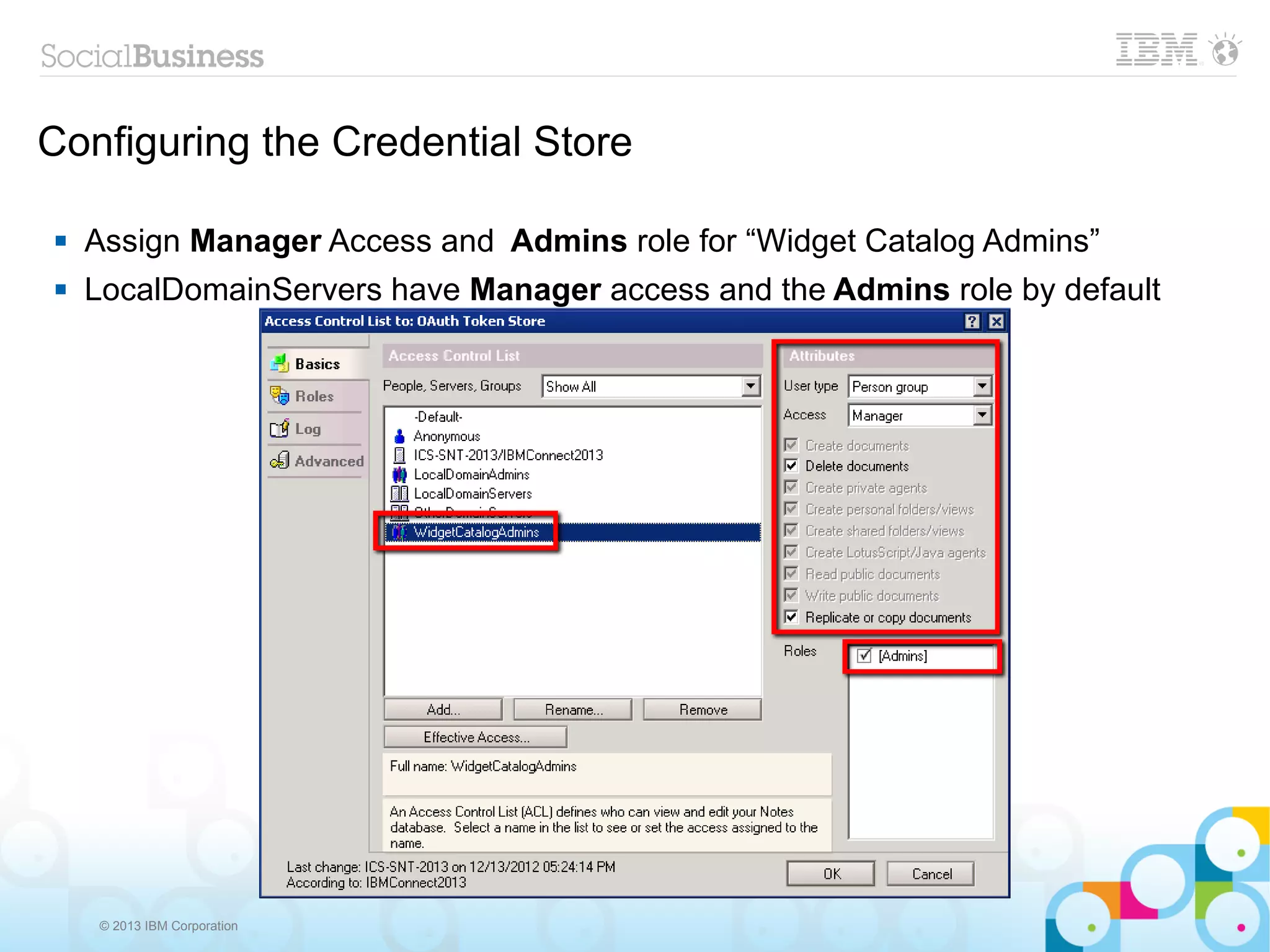The height and width of the screenshot is (952, 1270).
Task: Toggle Create personal folders/views checkbox
Action: point(791,509)
